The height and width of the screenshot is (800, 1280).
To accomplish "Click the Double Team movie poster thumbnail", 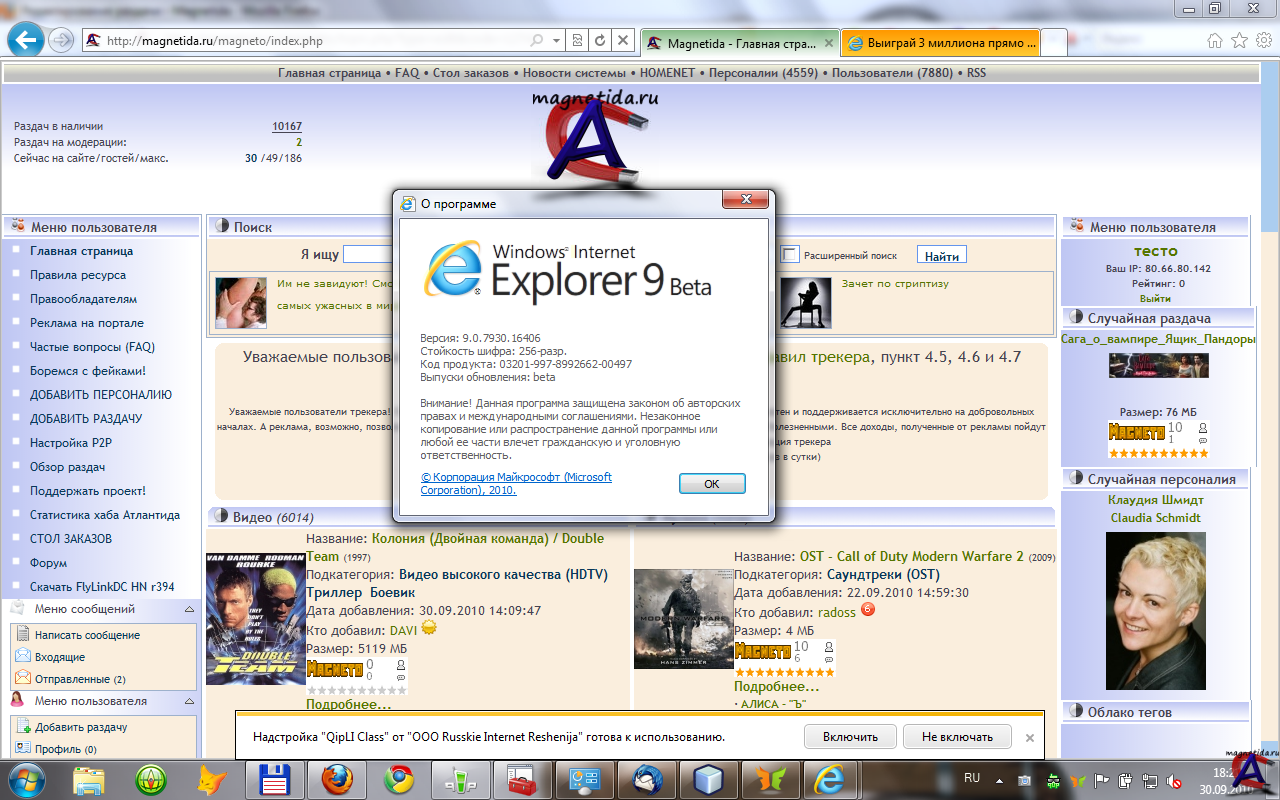I will pos(255,618).
